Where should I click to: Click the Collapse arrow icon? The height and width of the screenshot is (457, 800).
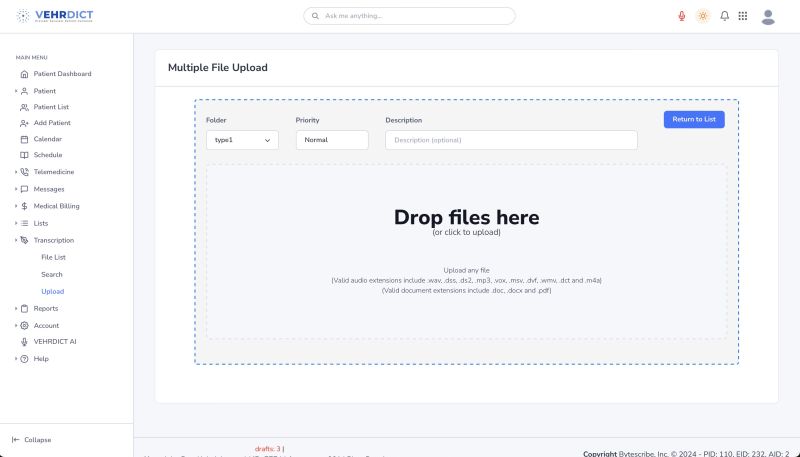point(15,440)
